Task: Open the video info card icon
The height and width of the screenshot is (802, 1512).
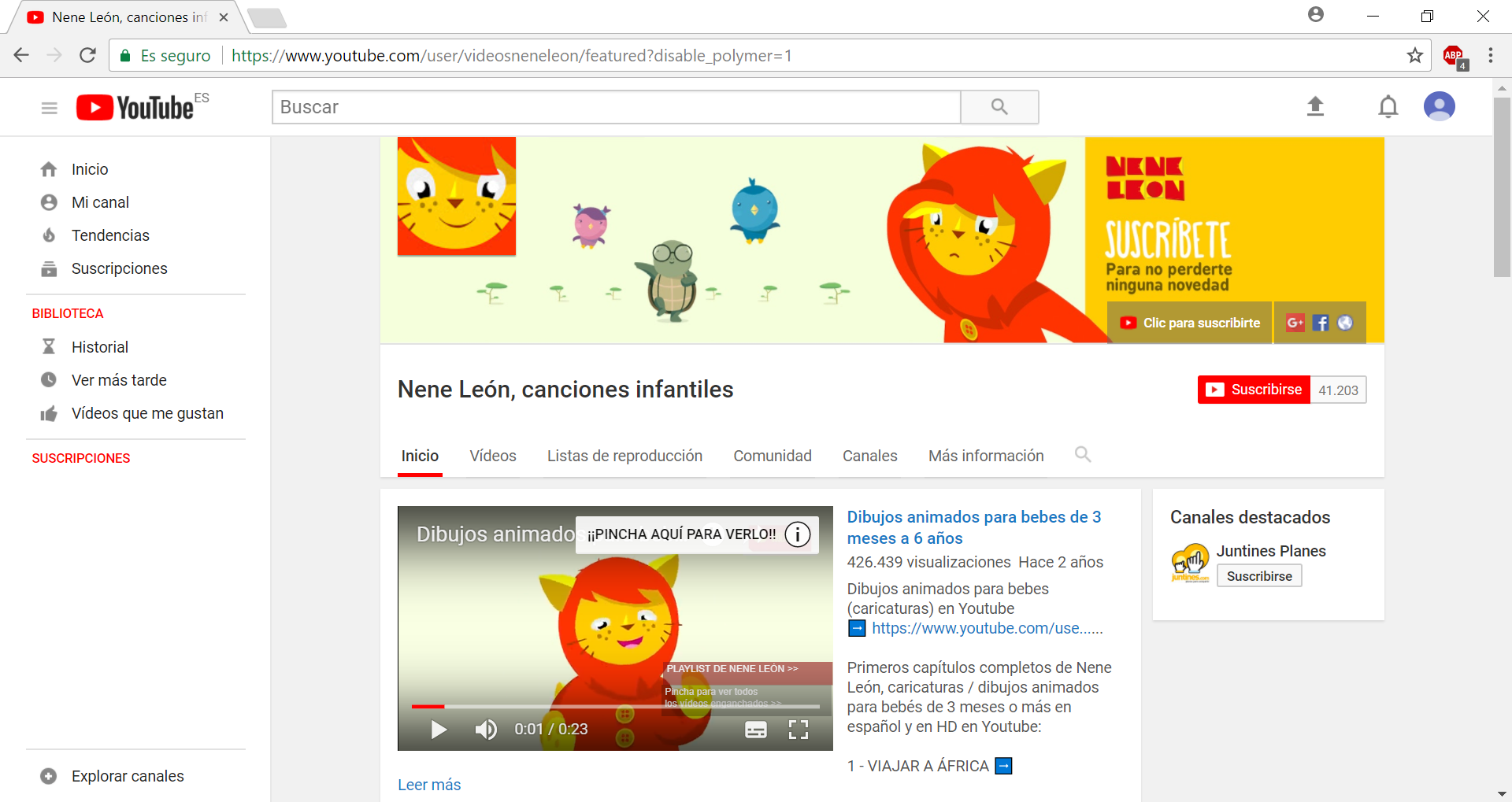Action: [797, 534]
